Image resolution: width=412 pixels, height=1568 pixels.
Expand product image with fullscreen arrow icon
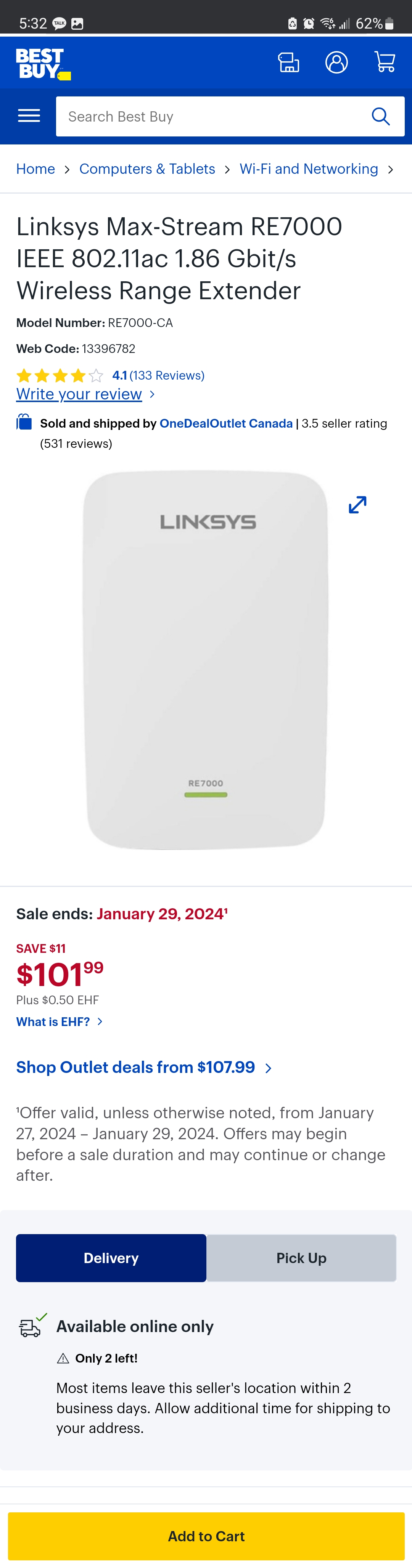[357, 505]
